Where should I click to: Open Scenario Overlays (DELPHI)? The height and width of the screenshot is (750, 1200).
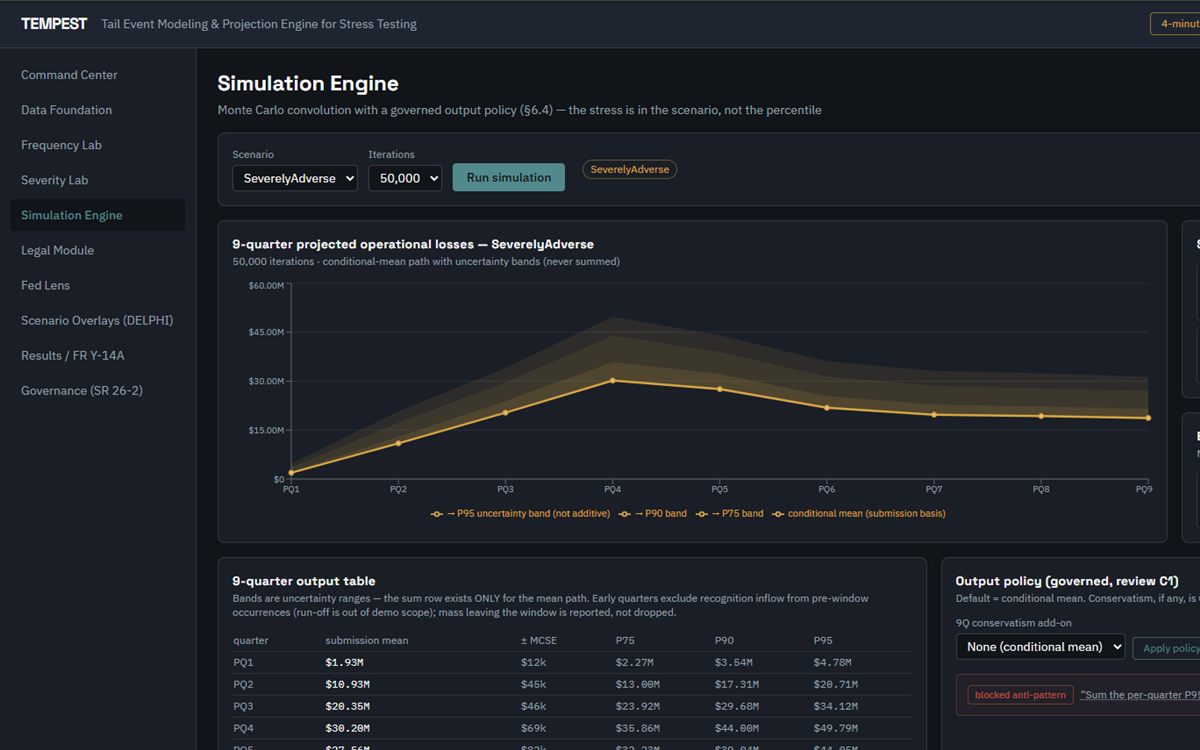pos(97,321)
